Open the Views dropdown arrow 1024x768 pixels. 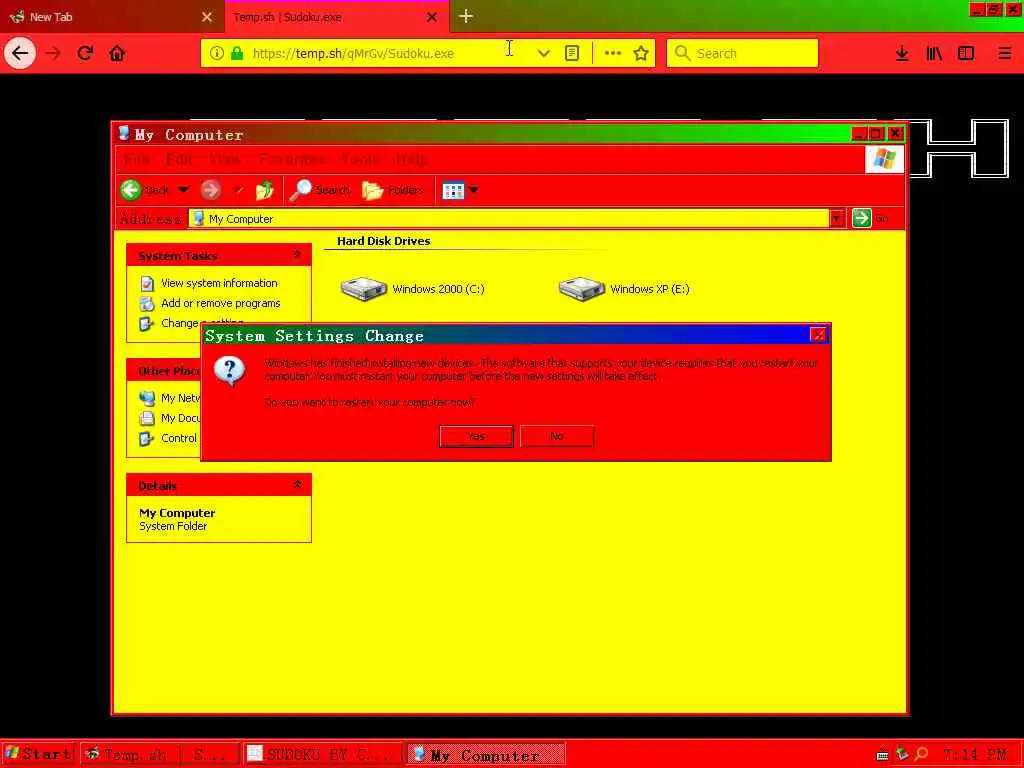pyautogui.click(x=474, y=190)
